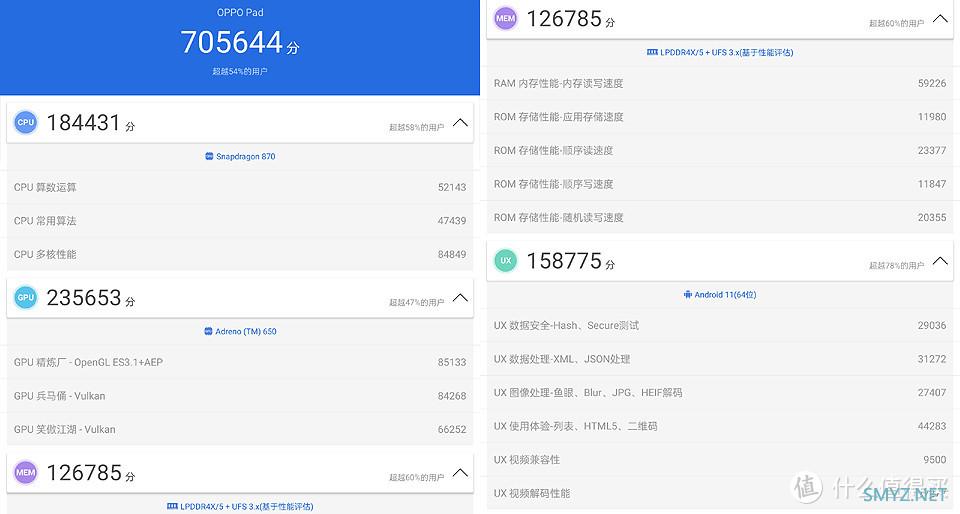
Task: Select the ROM 顺序读速度 row
Action: [x=720, y=151]
